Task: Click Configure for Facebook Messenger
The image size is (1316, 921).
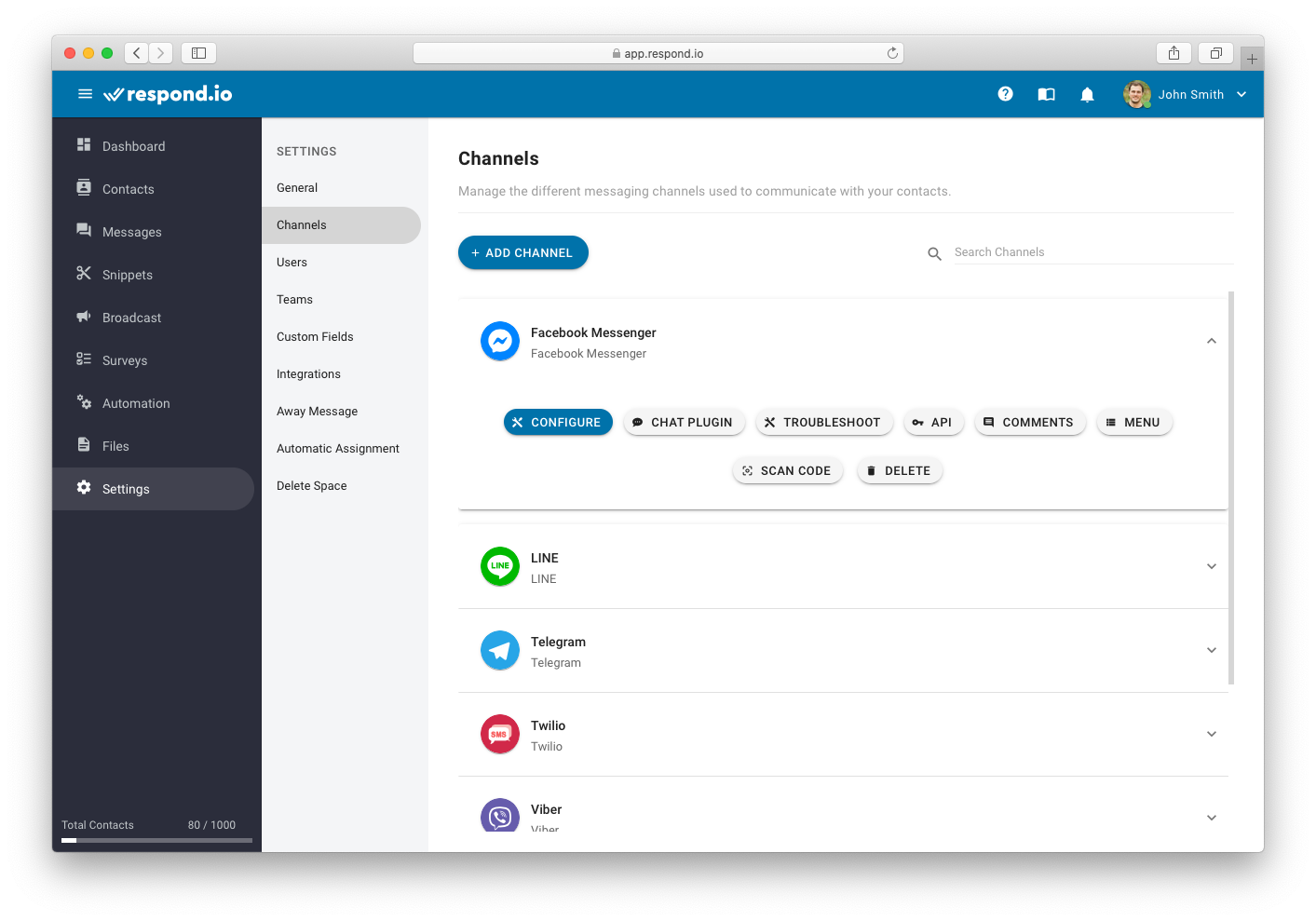Action: [x=558, y=422]
